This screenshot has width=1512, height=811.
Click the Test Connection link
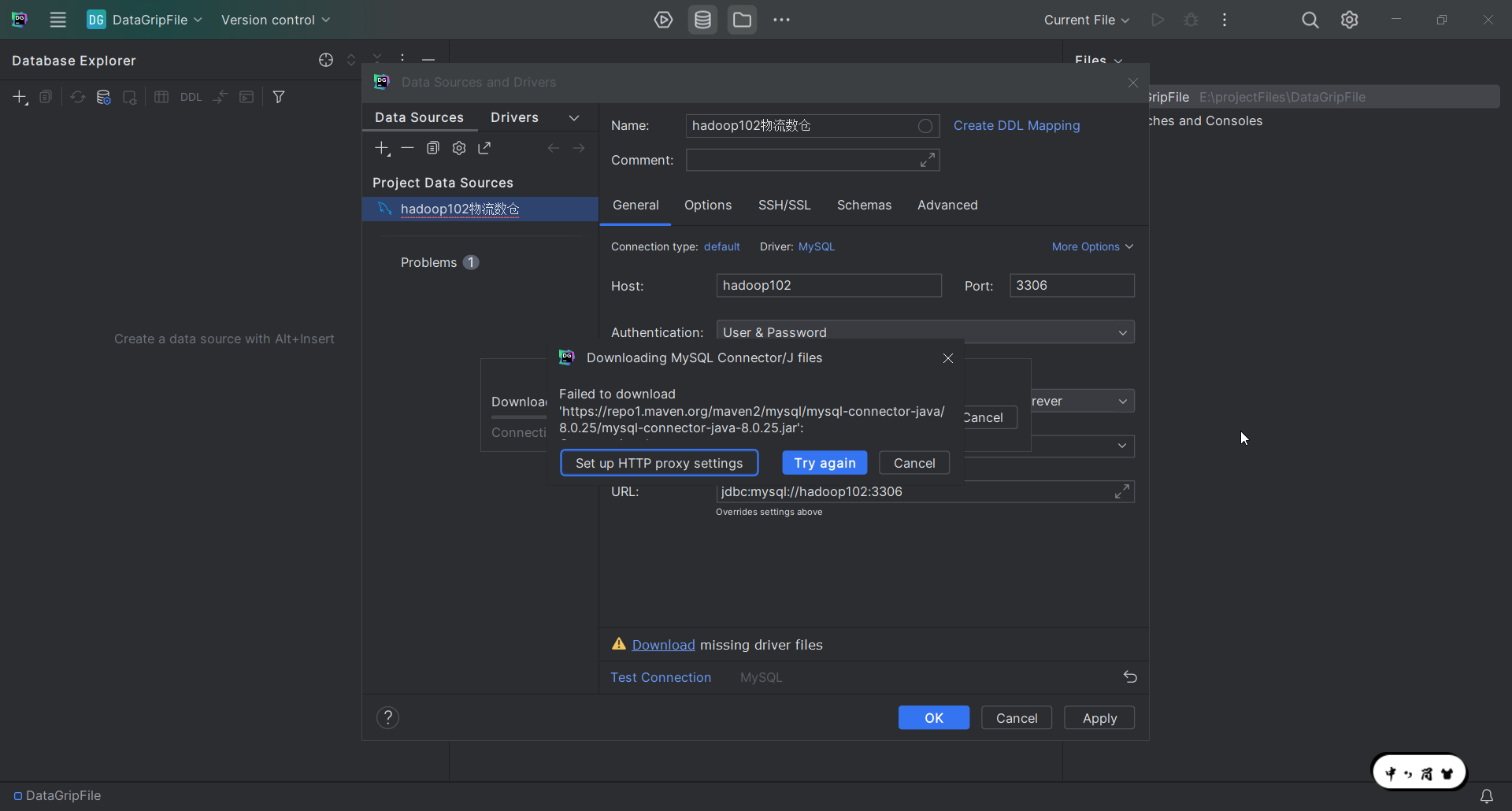(661, 677)
